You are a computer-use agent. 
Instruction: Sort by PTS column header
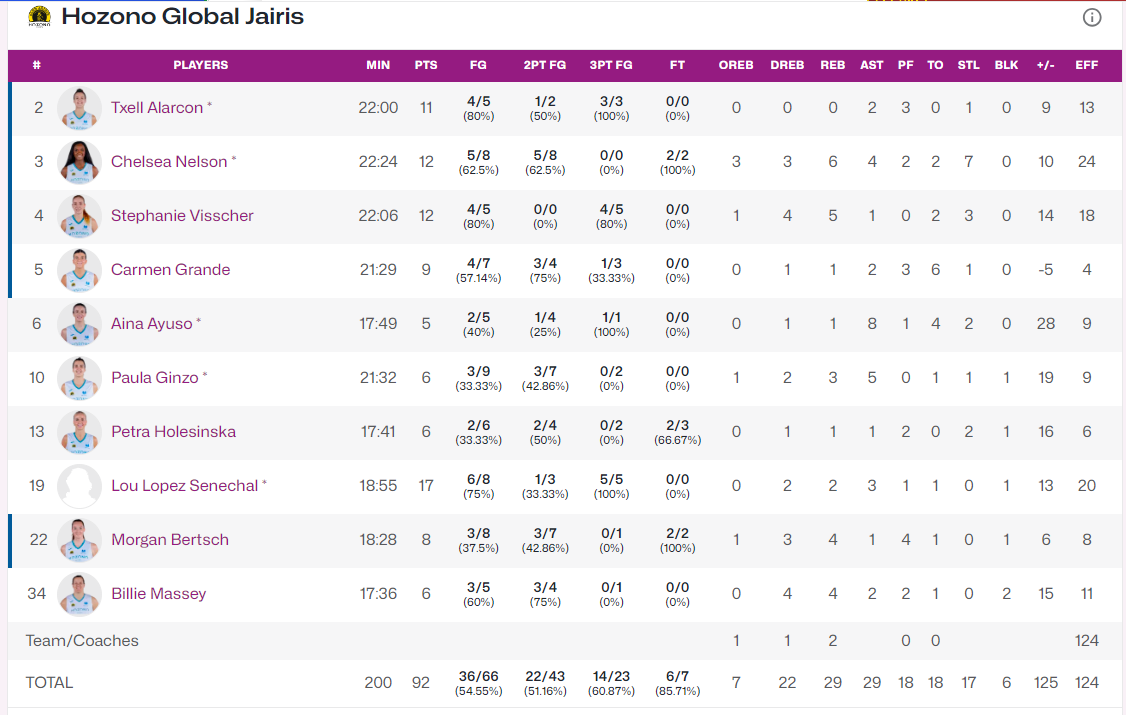426,65
